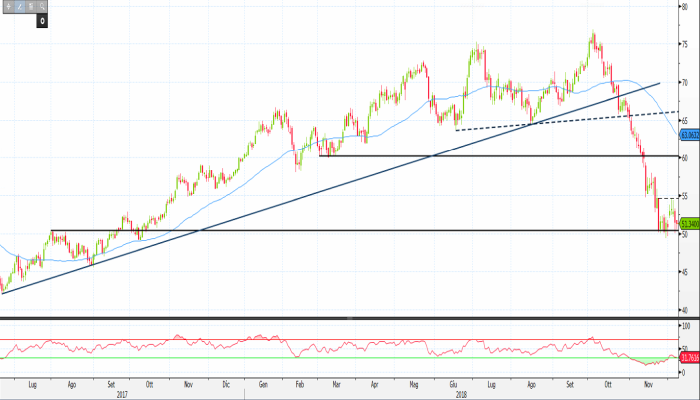Click the black '0' counter box

coord(42,20)
